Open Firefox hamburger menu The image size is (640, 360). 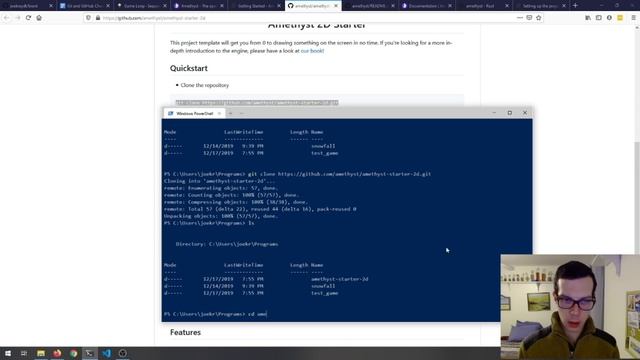click(633, 18)
